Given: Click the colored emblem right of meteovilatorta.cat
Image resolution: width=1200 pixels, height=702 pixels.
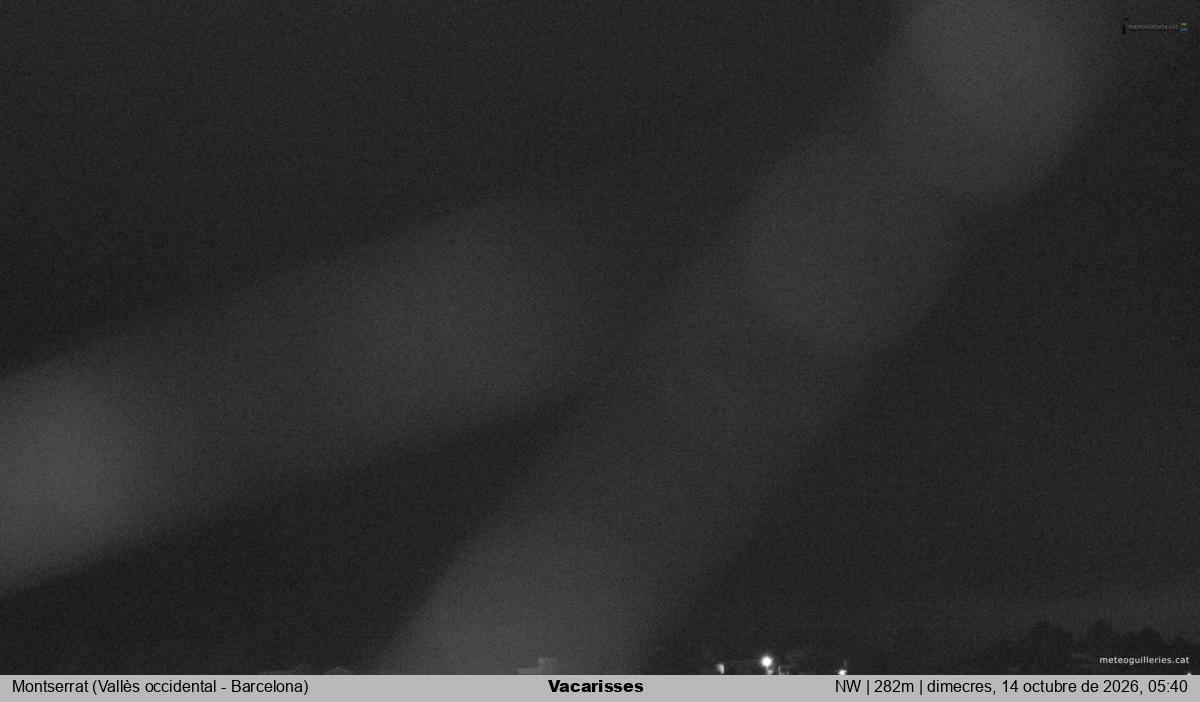Looking at the screenshot, I should pyautogui.click(x=1184, y=27).
